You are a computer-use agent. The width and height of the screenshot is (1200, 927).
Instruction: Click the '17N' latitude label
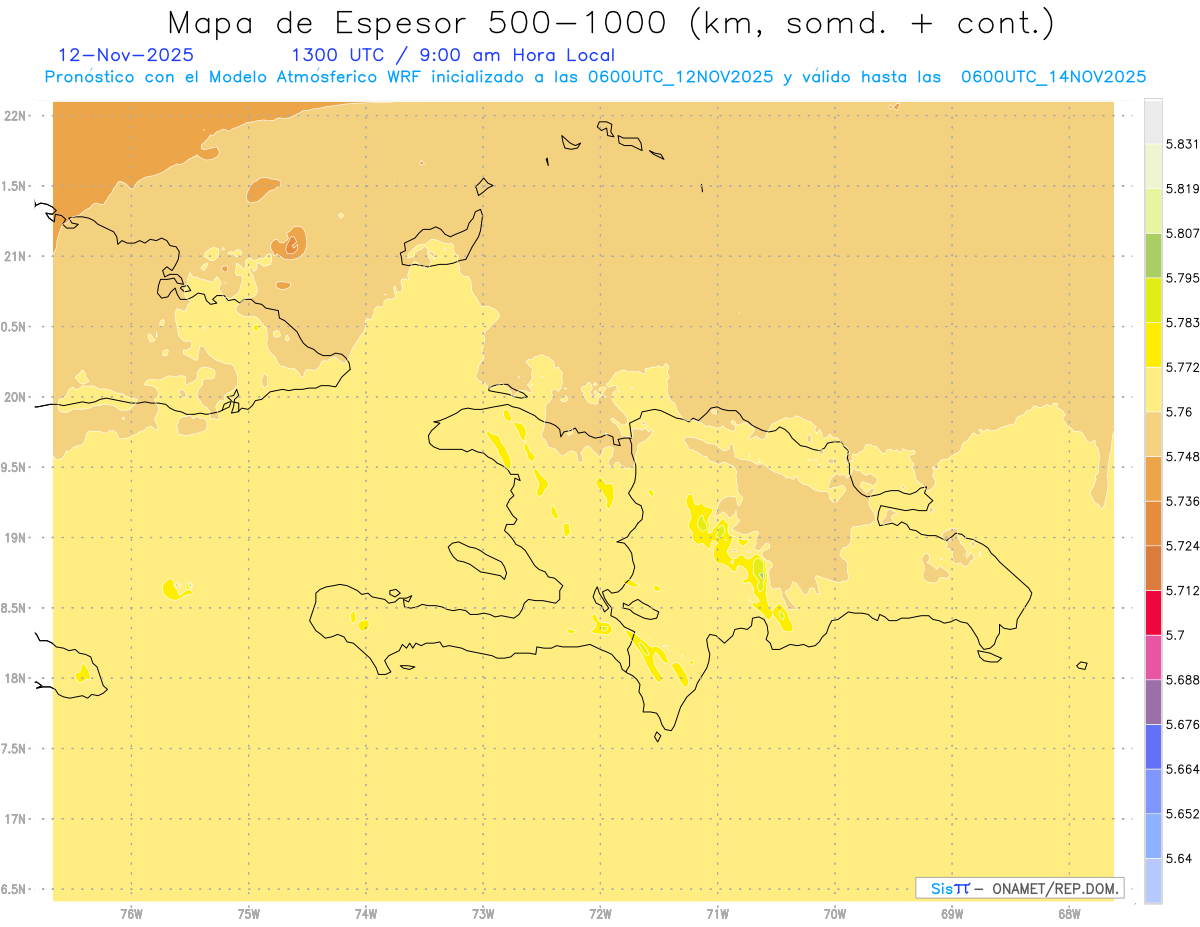[15, 819]
